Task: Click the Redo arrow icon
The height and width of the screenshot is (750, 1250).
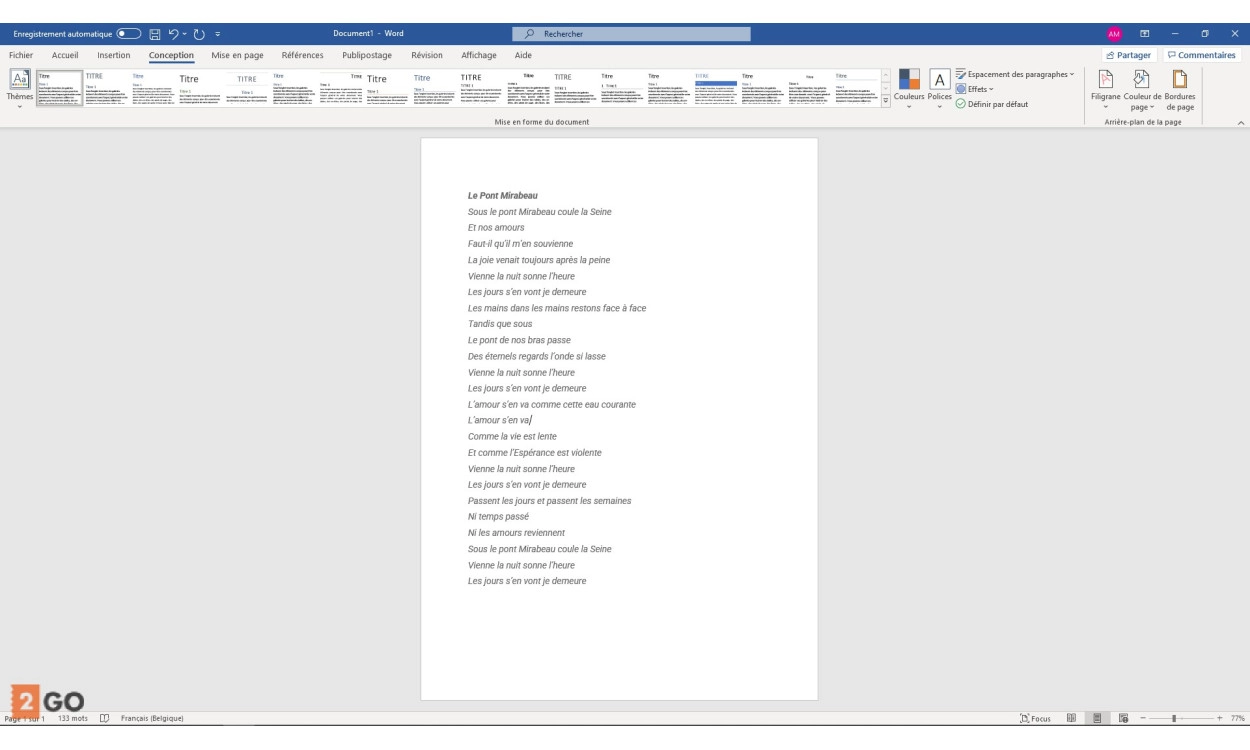Action: click(x=199, y=34)
